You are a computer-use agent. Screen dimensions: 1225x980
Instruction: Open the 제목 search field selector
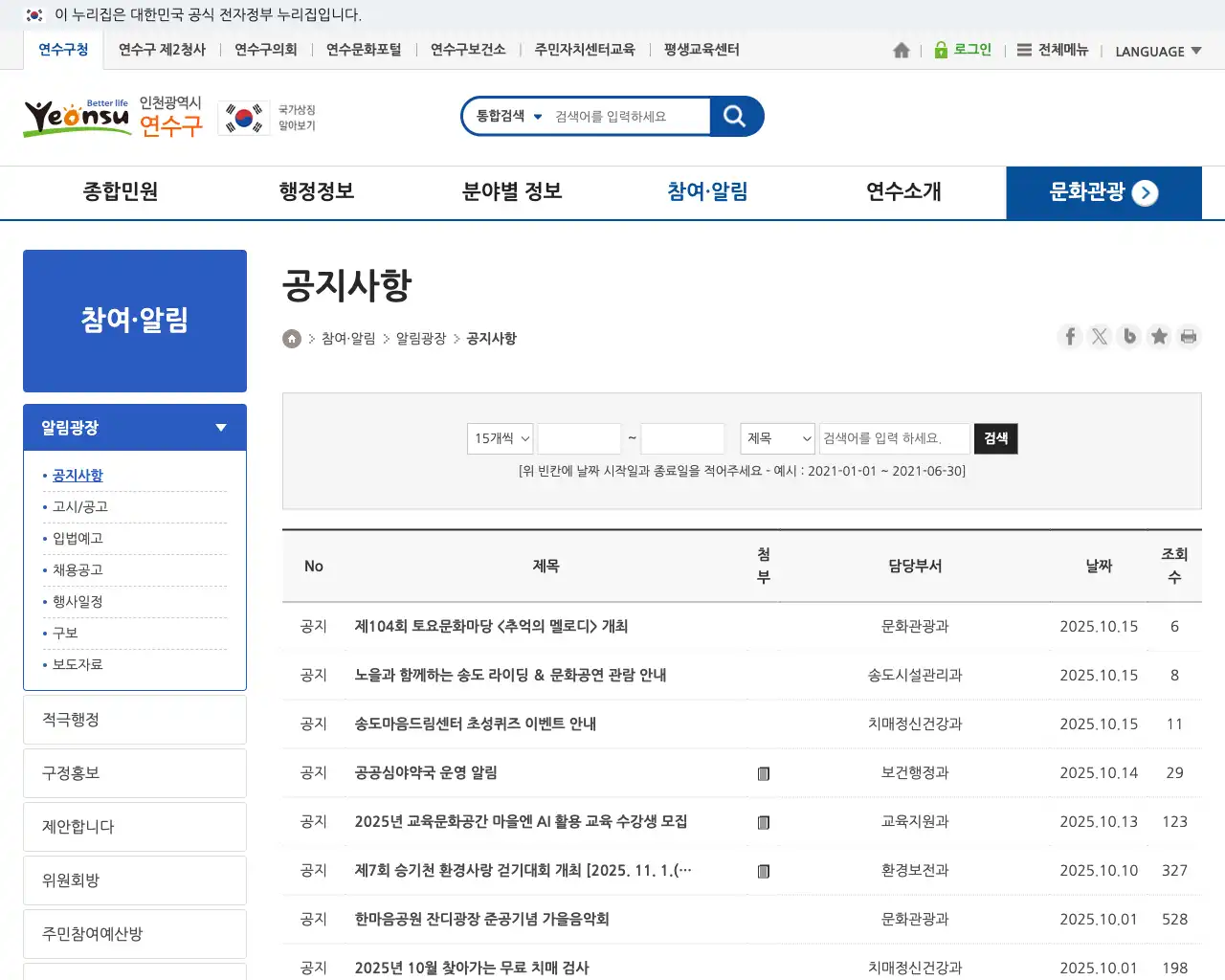777,438
